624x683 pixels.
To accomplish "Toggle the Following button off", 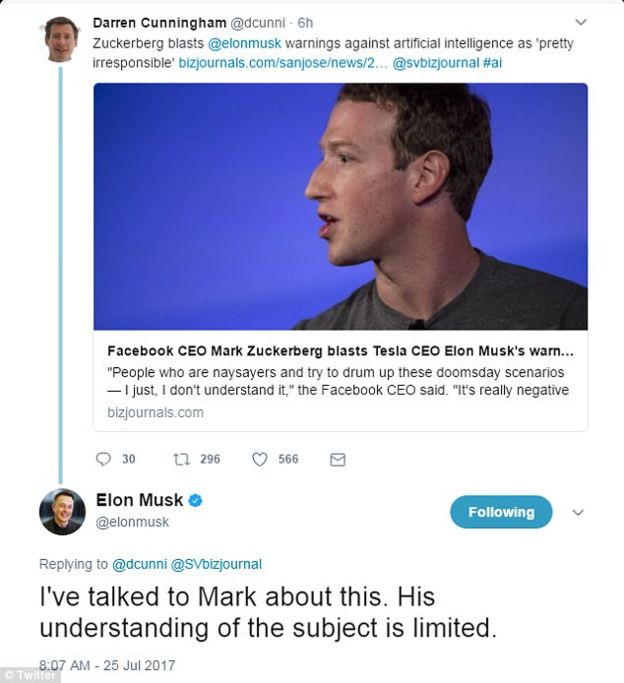I will pyautogui.click(x=501, y=512).
